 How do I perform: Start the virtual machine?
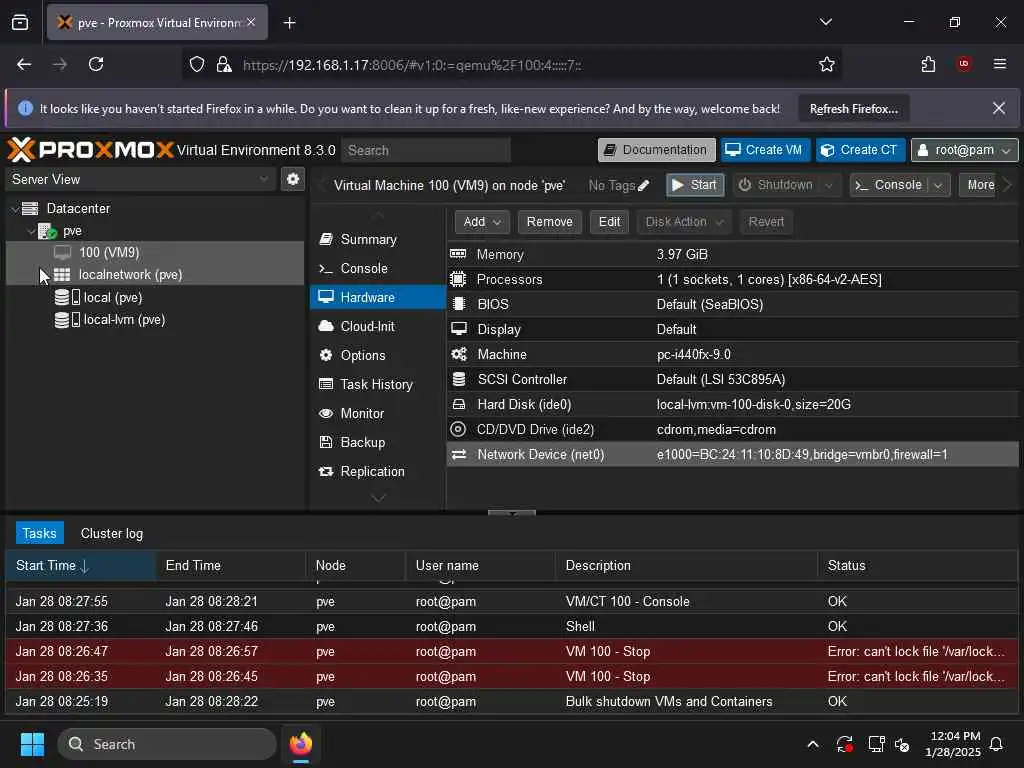tap(695, 185)
